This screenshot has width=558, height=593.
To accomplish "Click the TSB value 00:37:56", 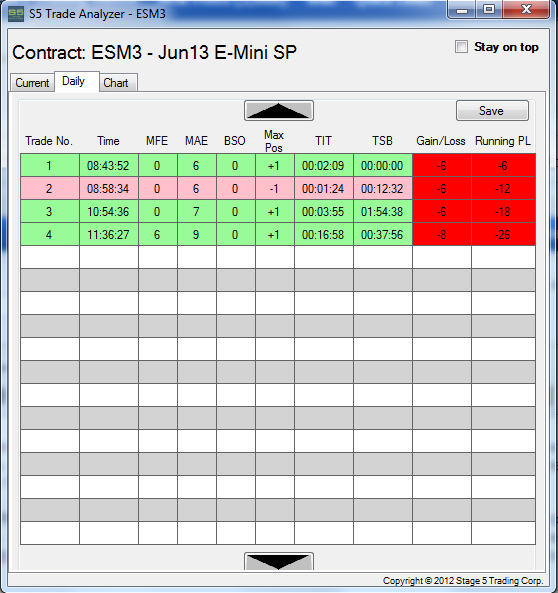I will [383, 234].
